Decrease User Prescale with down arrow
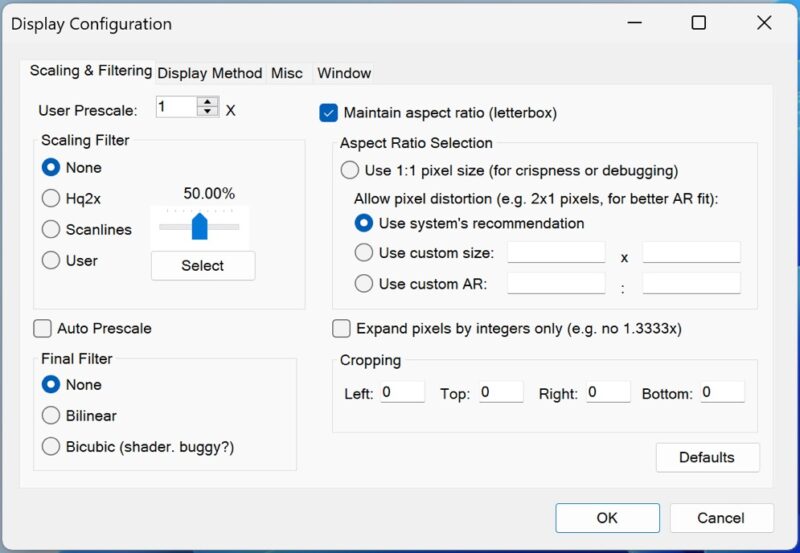The image size is (800, 553). pos(207,112)
